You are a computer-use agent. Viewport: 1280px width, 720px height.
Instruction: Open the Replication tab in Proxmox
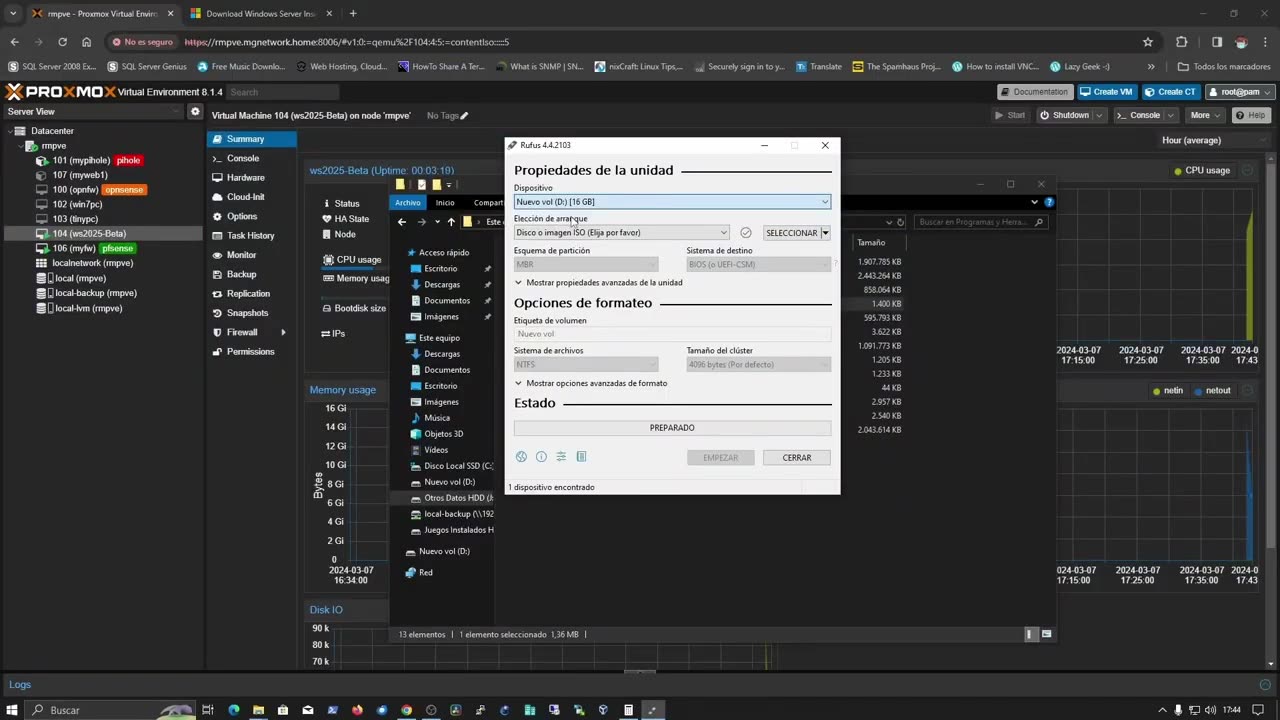pos(252,294)
